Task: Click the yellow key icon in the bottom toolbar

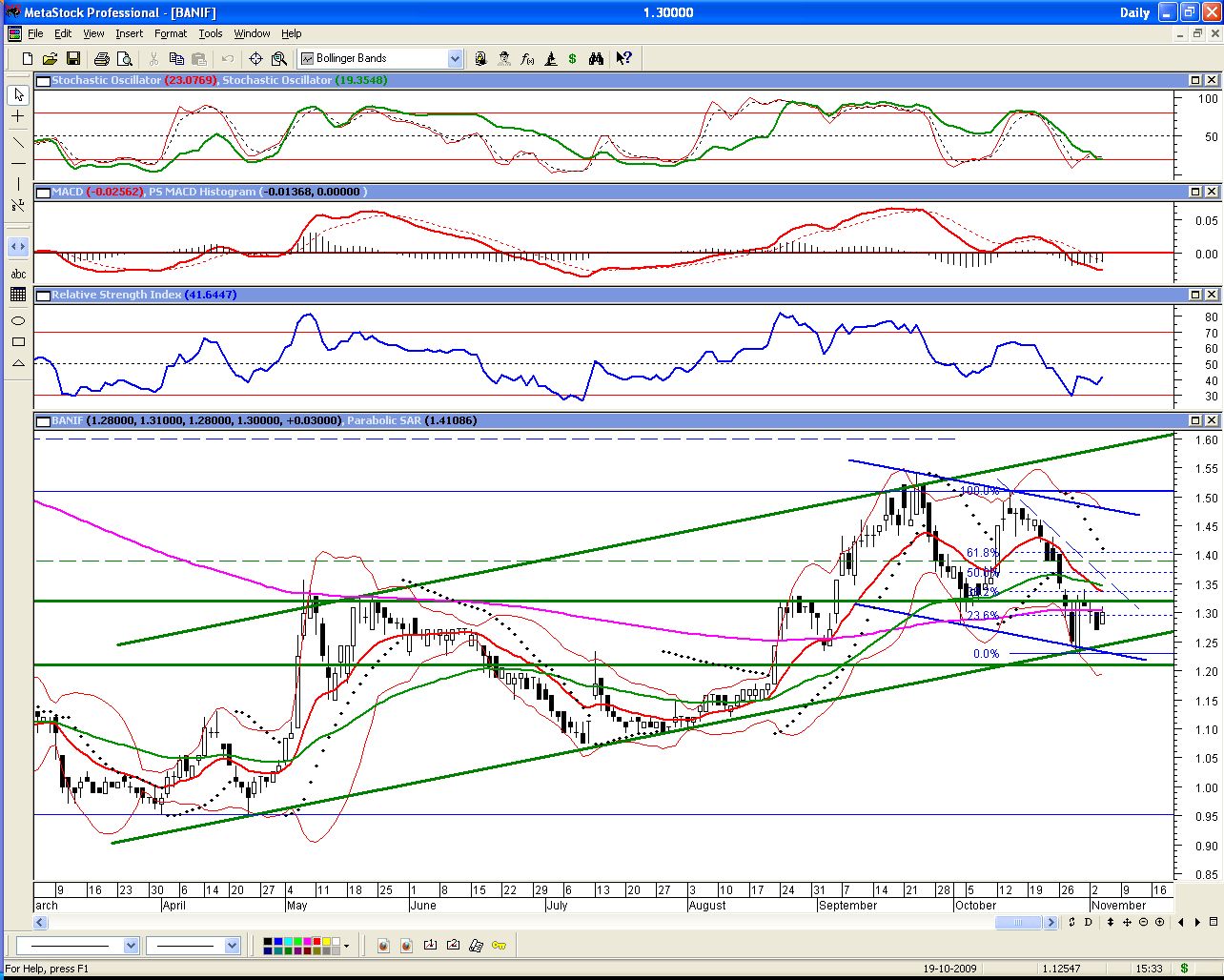Action: click(x=500, y=946)
